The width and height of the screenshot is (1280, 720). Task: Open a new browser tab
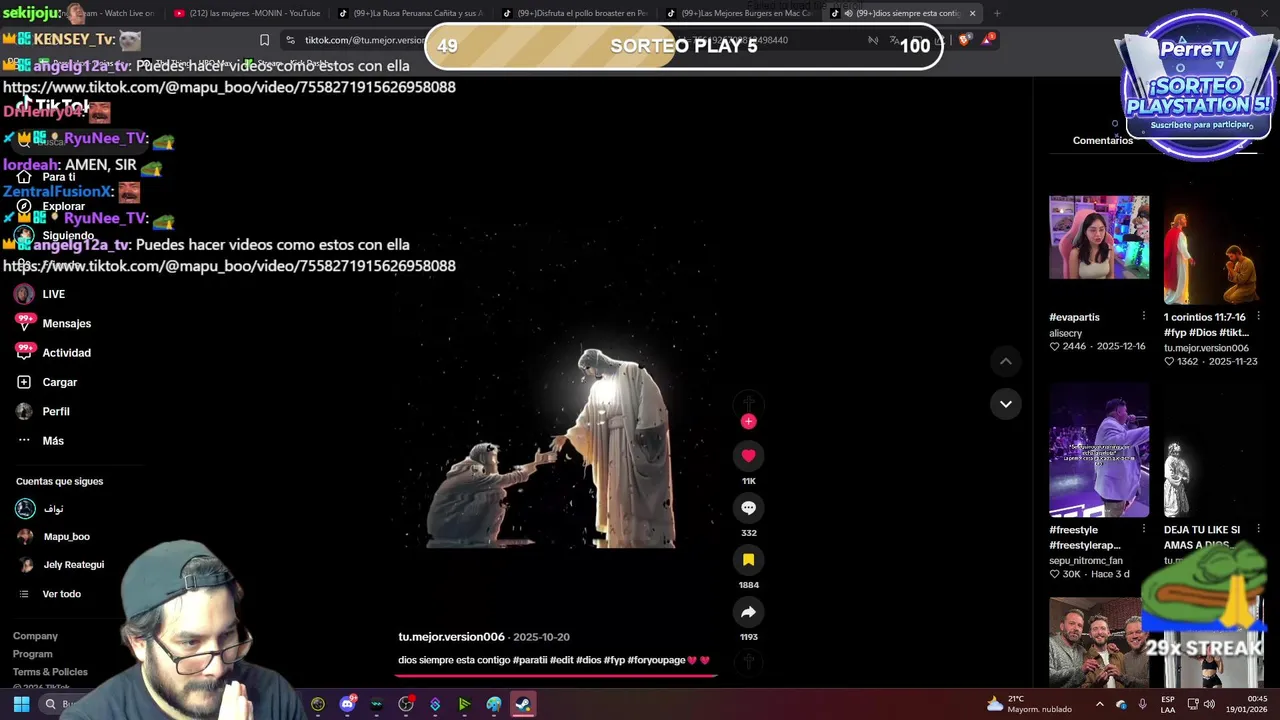tap(997, 13)
